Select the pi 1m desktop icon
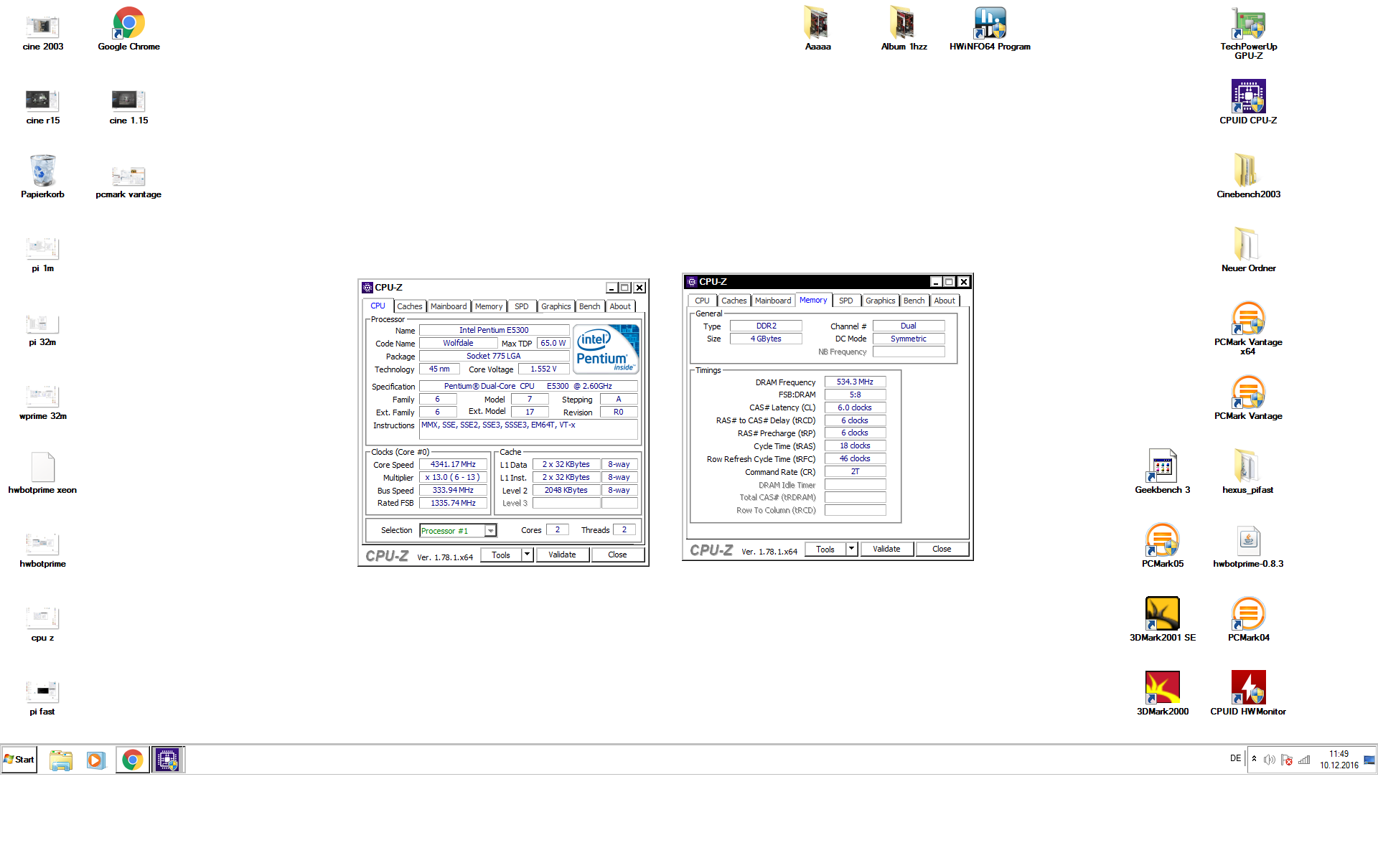Image resolution: width=1378 pixels, height=868 pixels. tap(42, 254)
